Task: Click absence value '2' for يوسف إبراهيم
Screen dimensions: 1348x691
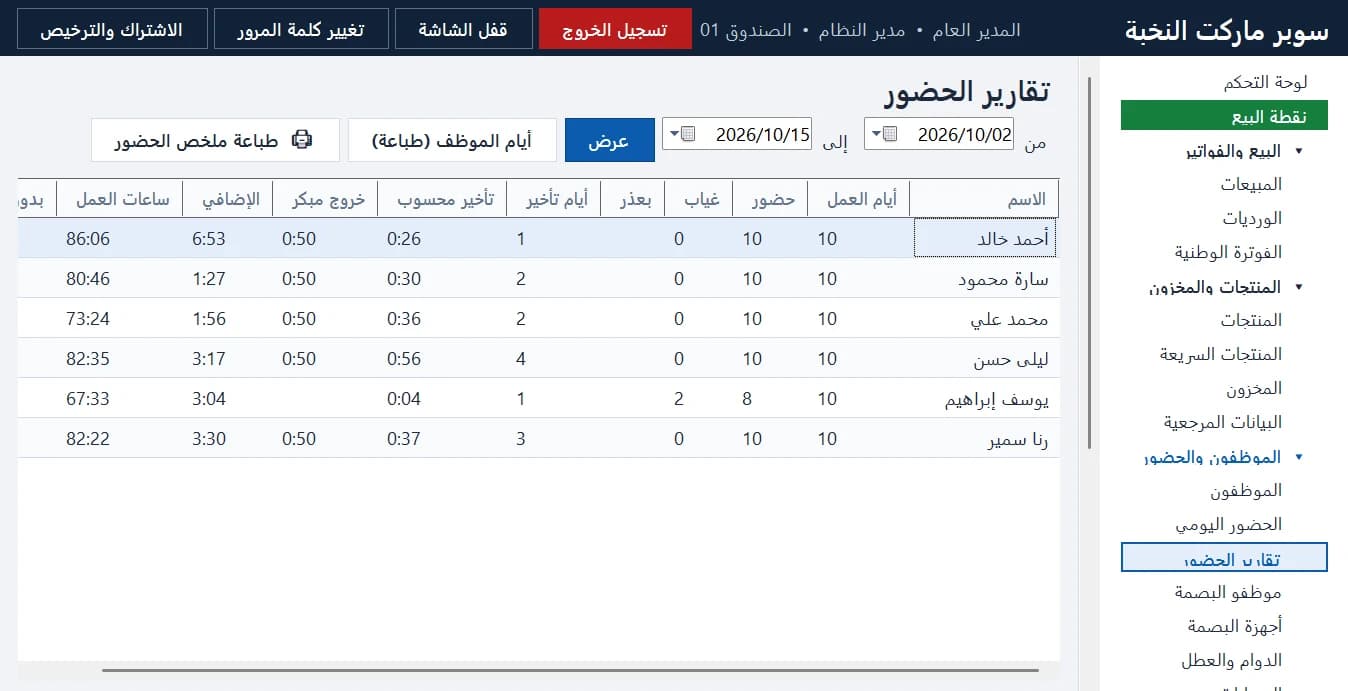Action: tap(679, 399)
